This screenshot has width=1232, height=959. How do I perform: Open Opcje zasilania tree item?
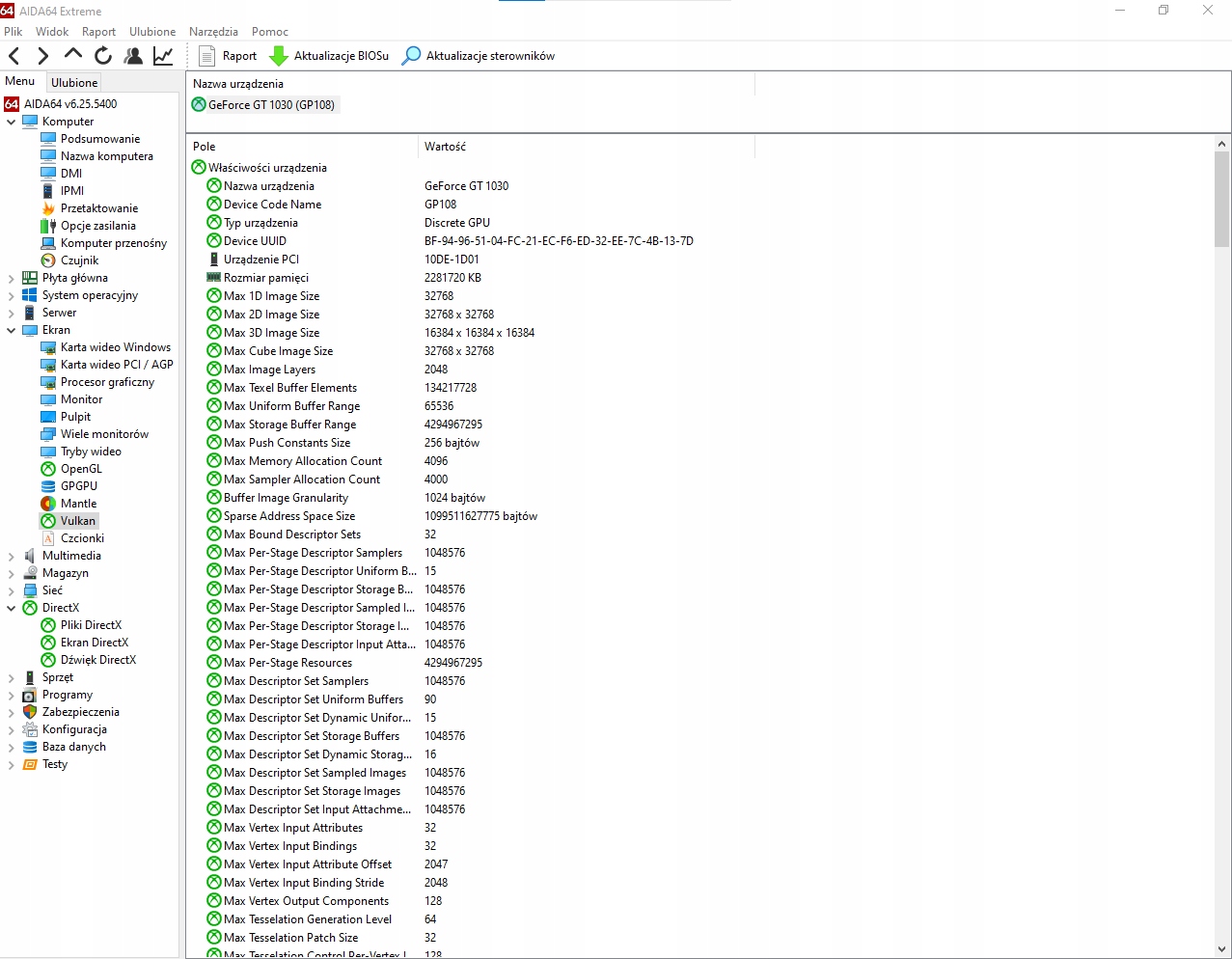(x=89, y=226)
